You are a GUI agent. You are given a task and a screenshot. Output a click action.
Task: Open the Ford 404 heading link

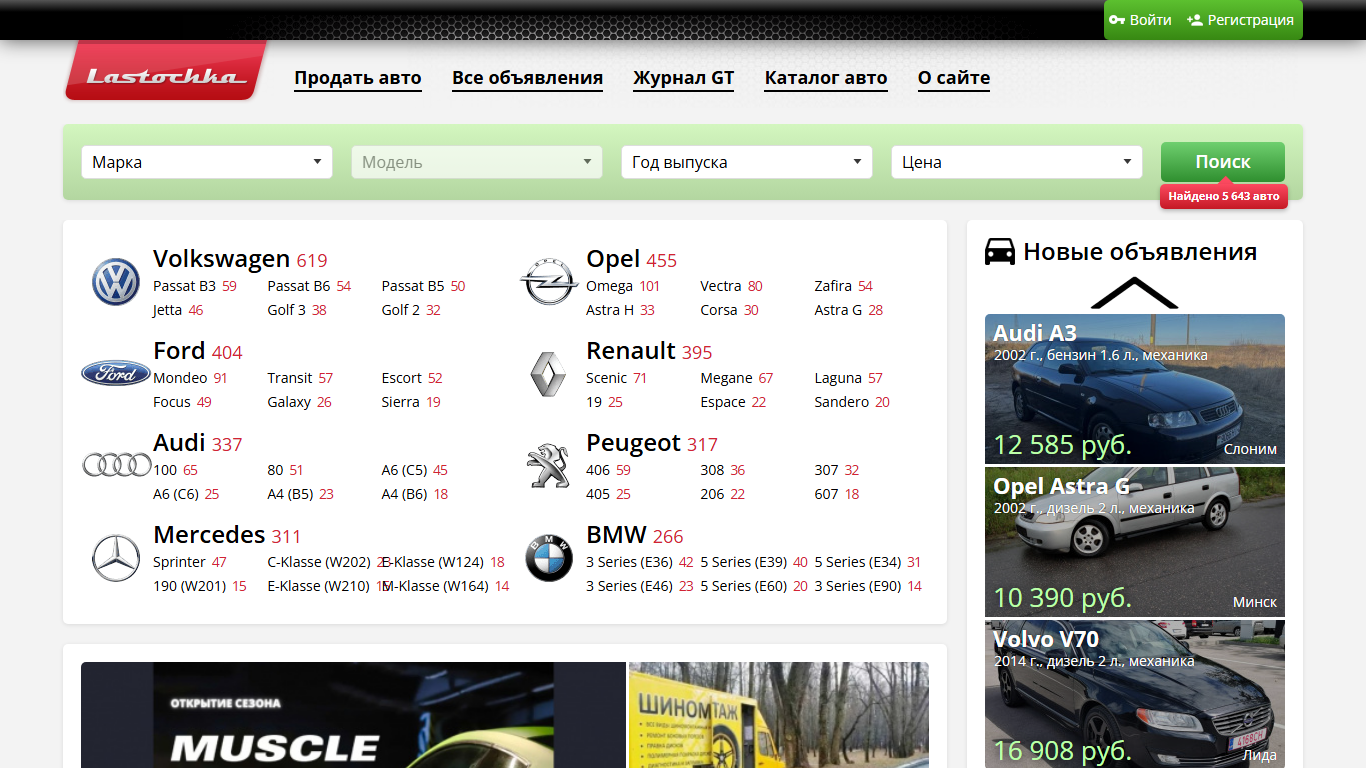pyautogui.click(x=197, y=351)
